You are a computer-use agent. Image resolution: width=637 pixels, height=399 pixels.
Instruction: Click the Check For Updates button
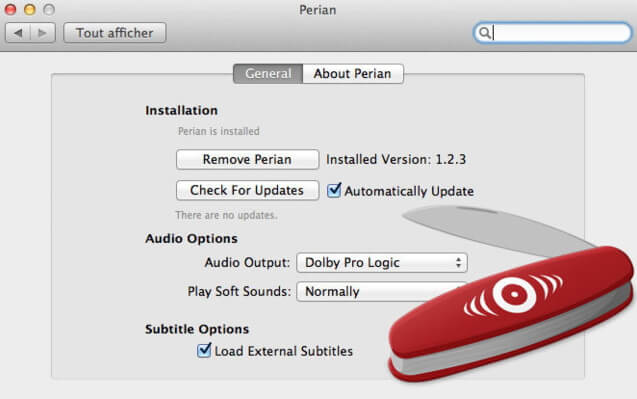247,190
